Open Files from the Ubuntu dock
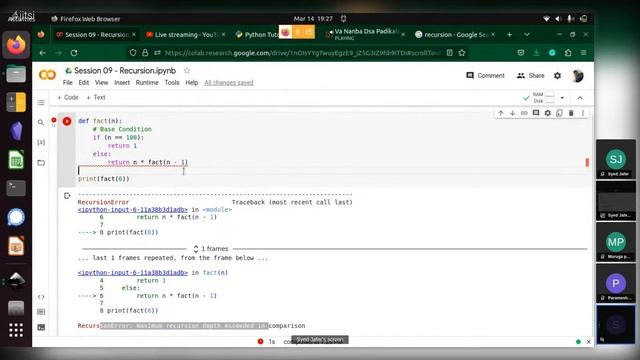Screen dimensions: 640x360 16,74
